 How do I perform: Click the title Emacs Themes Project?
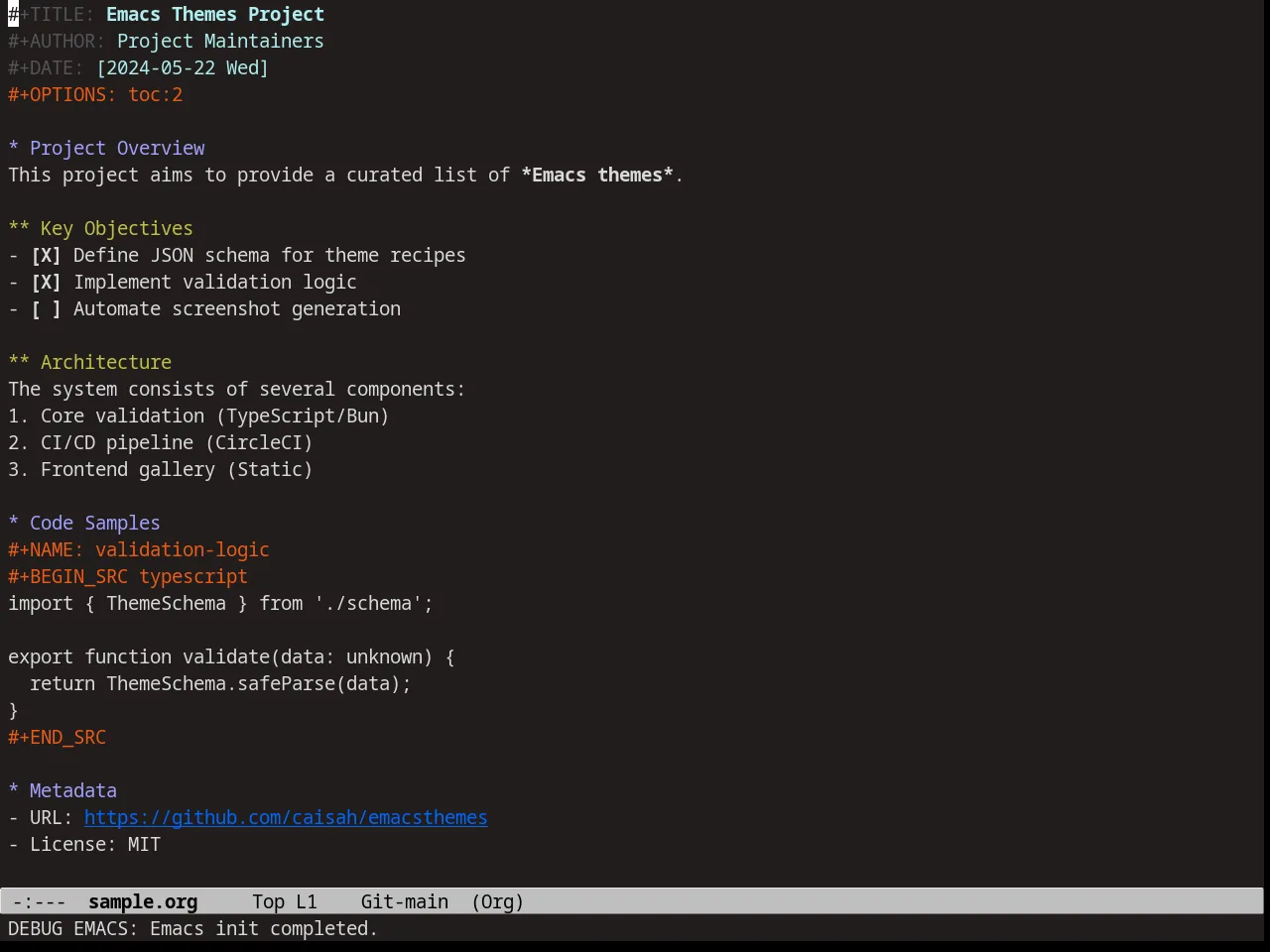click(x=215, y=15)
